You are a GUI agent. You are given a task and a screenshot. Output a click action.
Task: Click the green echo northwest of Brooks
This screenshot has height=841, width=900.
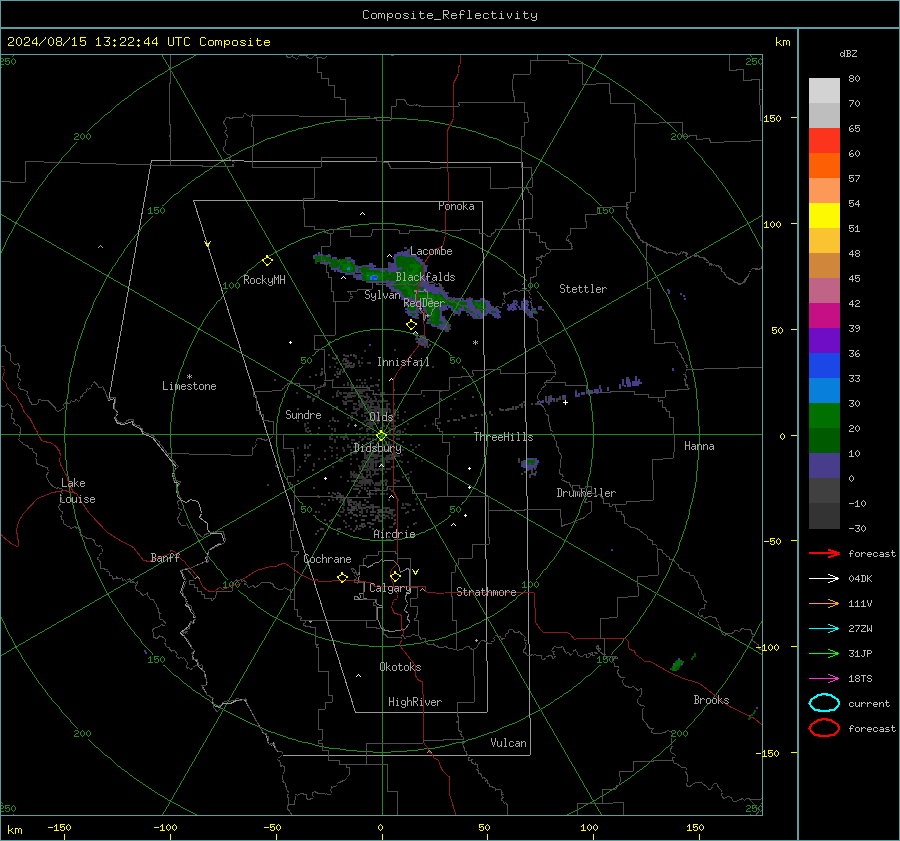click(677, 665)
